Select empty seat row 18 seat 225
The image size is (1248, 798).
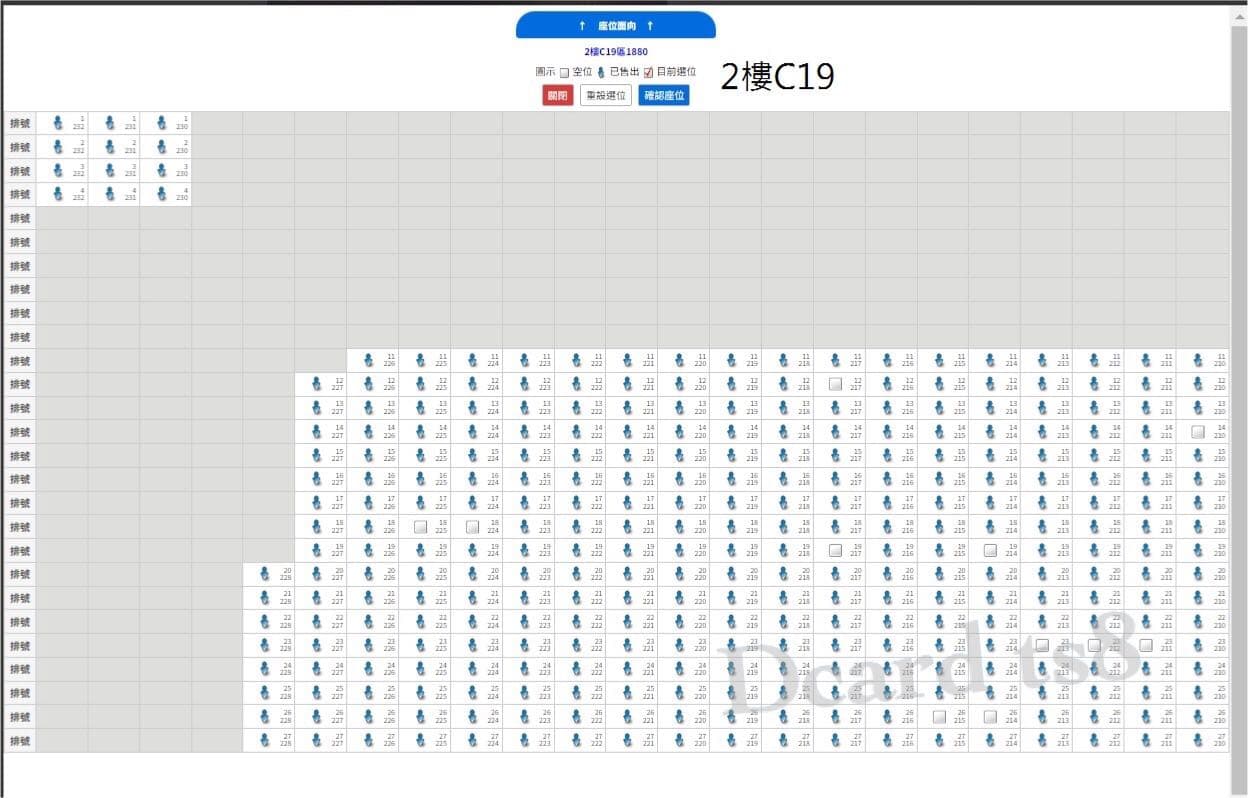coord(420,527)
